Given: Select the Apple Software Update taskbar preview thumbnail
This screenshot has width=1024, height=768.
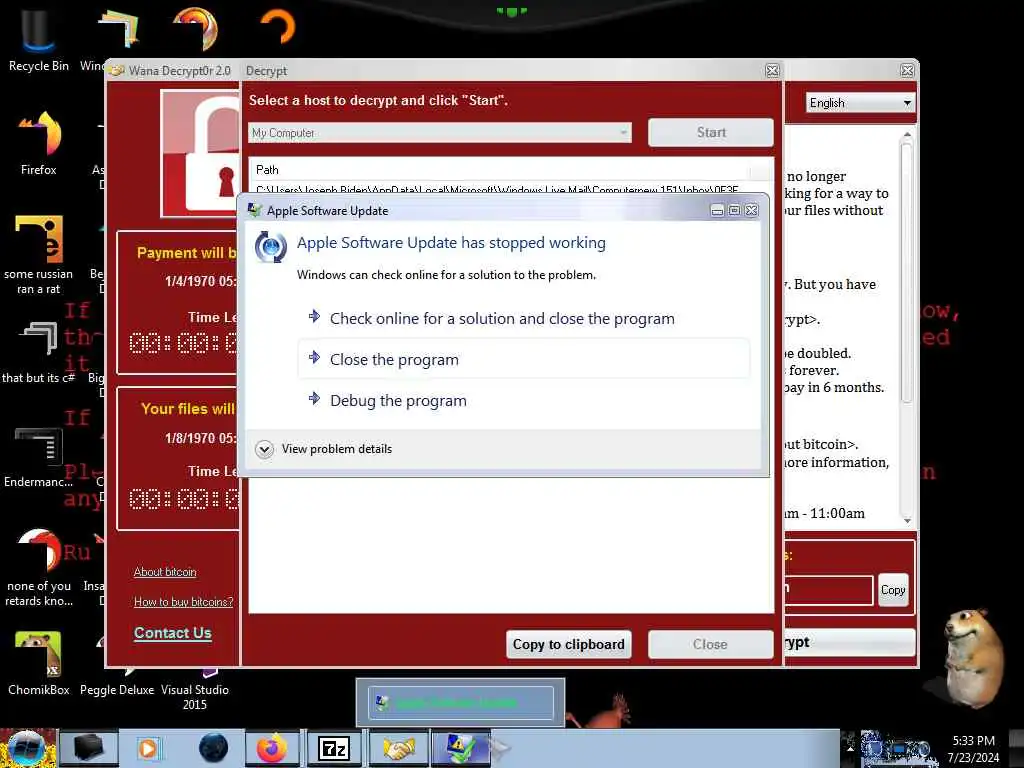Looking at the screenshot, I should point(460,703).
